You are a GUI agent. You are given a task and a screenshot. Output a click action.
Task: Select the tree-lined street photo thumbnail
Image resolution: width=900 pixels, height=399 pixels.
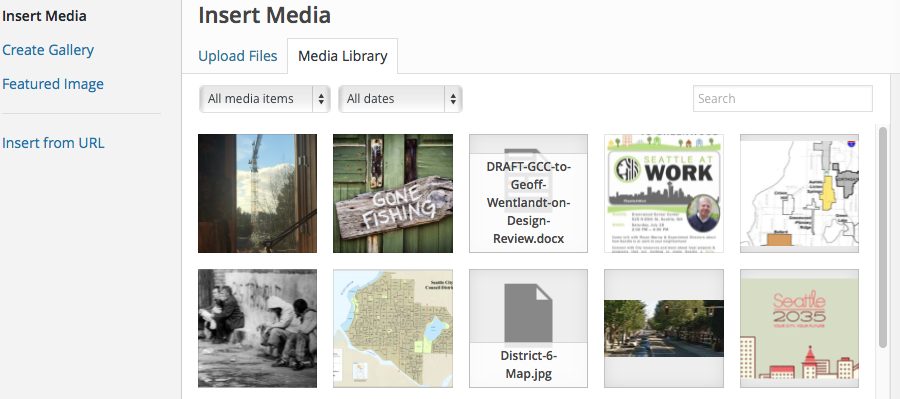click(x=664, y=328)
